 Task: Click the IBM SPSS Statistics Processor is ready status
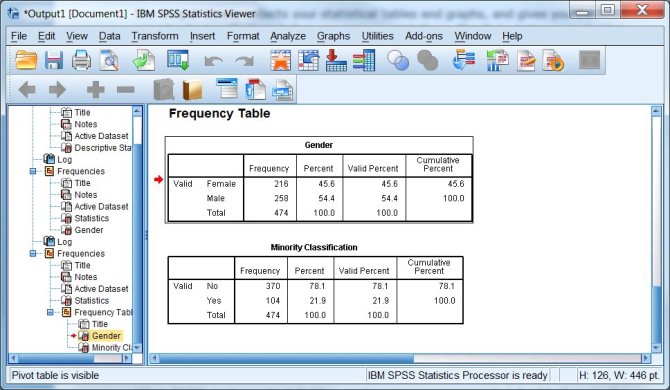click(458, 375)
